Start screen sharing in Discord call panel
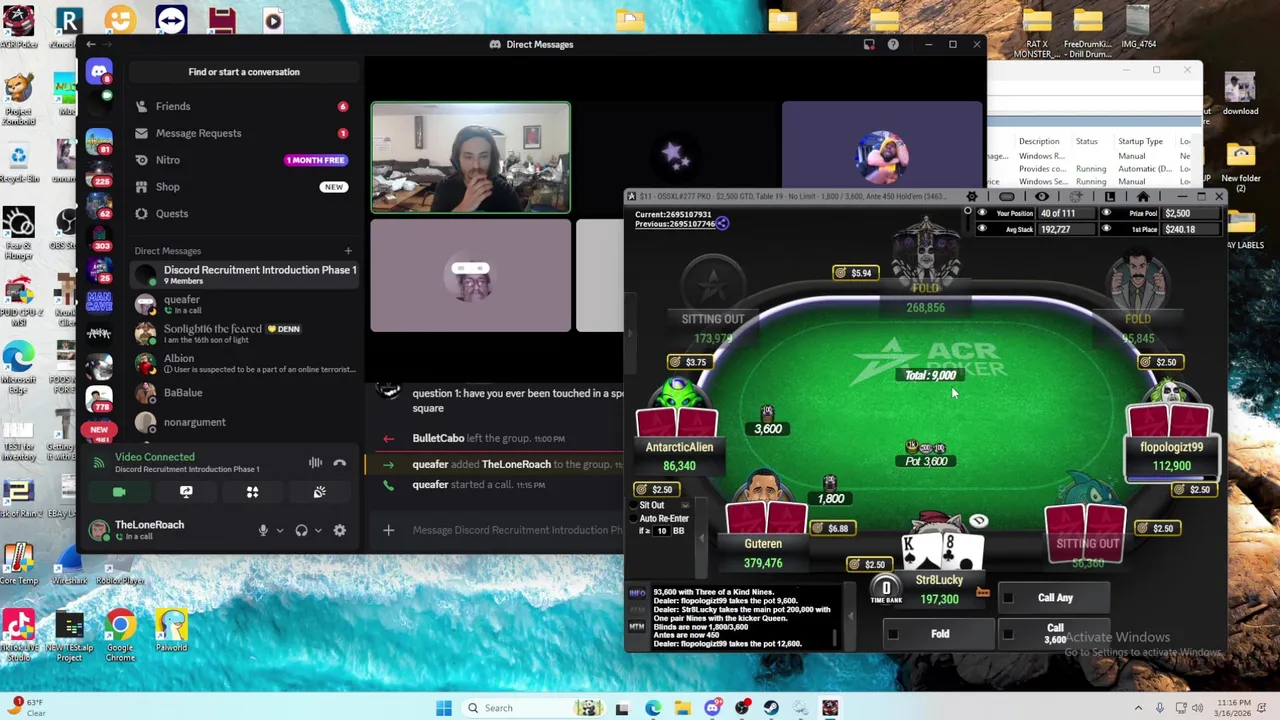This screenshot has height=720, width=1280. [x=186, y=492]
